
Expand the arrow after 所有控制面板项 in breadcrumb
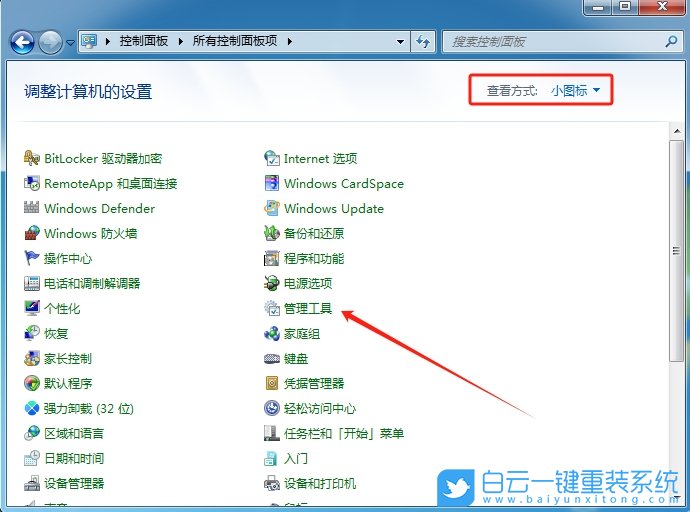[289, 41]
